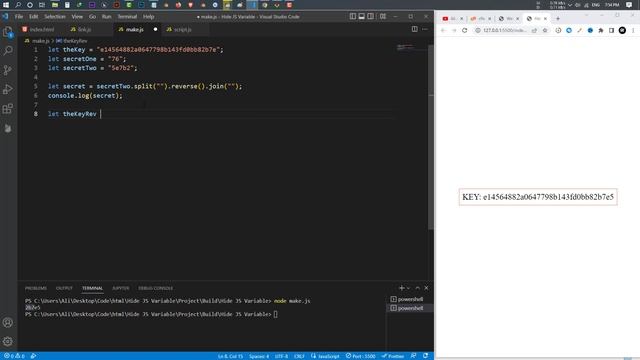Screen dimensions: 640x360
Task: Open the Run menu
Action: (107, 17)
